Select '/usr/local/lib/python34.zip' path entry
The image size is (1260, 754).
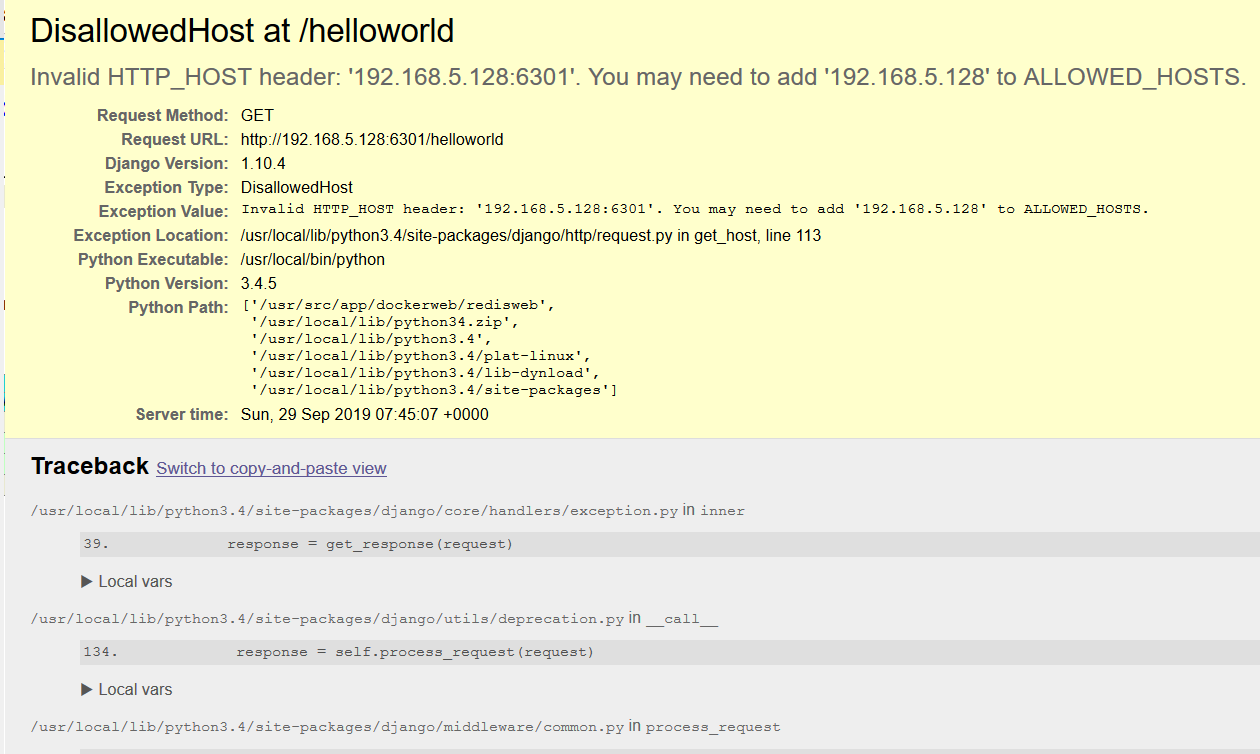point(386,322)
